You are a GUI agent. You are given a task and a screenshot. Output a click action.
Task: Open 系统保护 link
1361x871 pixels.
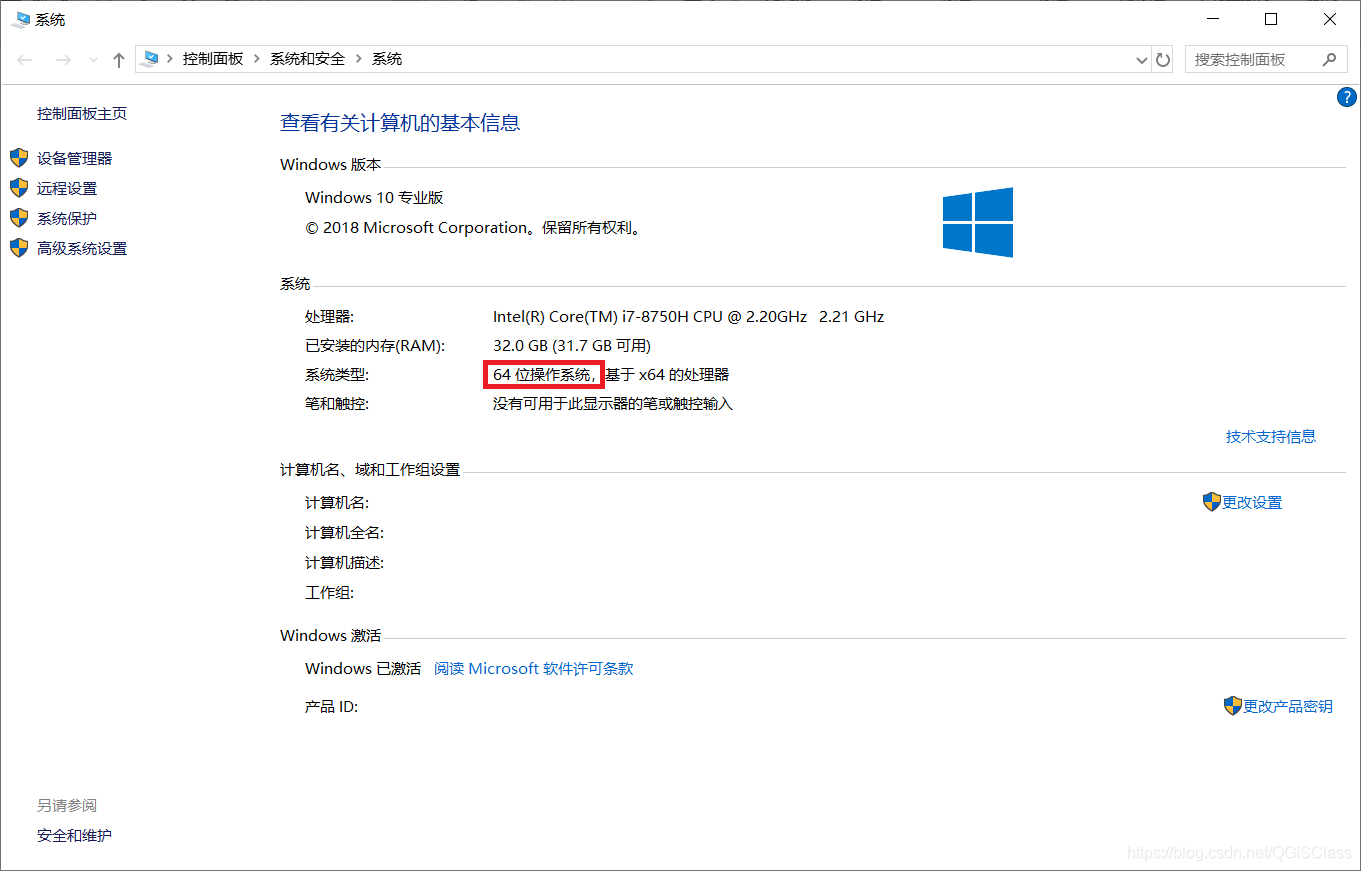pos(67,218)
